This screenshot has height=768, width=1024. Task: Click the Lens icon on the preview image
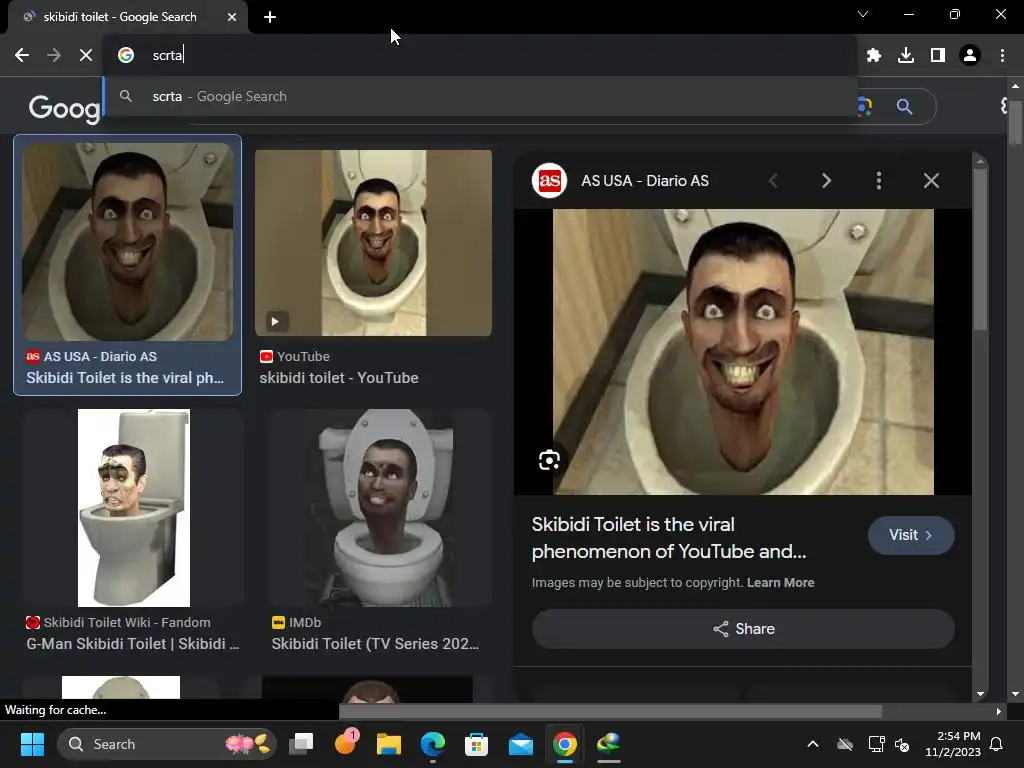pos(549,460)
